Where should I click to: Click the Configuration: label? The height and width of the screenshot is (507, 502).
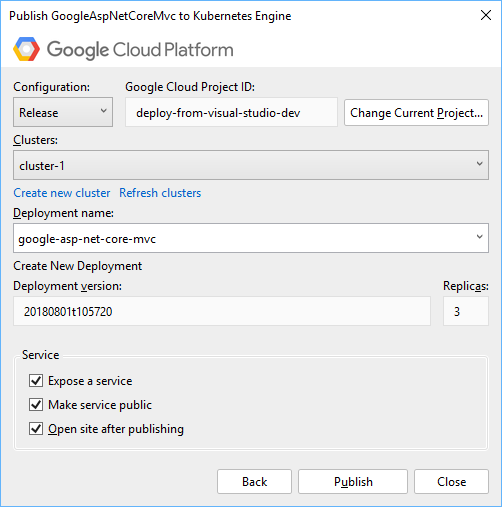[52, 87]
